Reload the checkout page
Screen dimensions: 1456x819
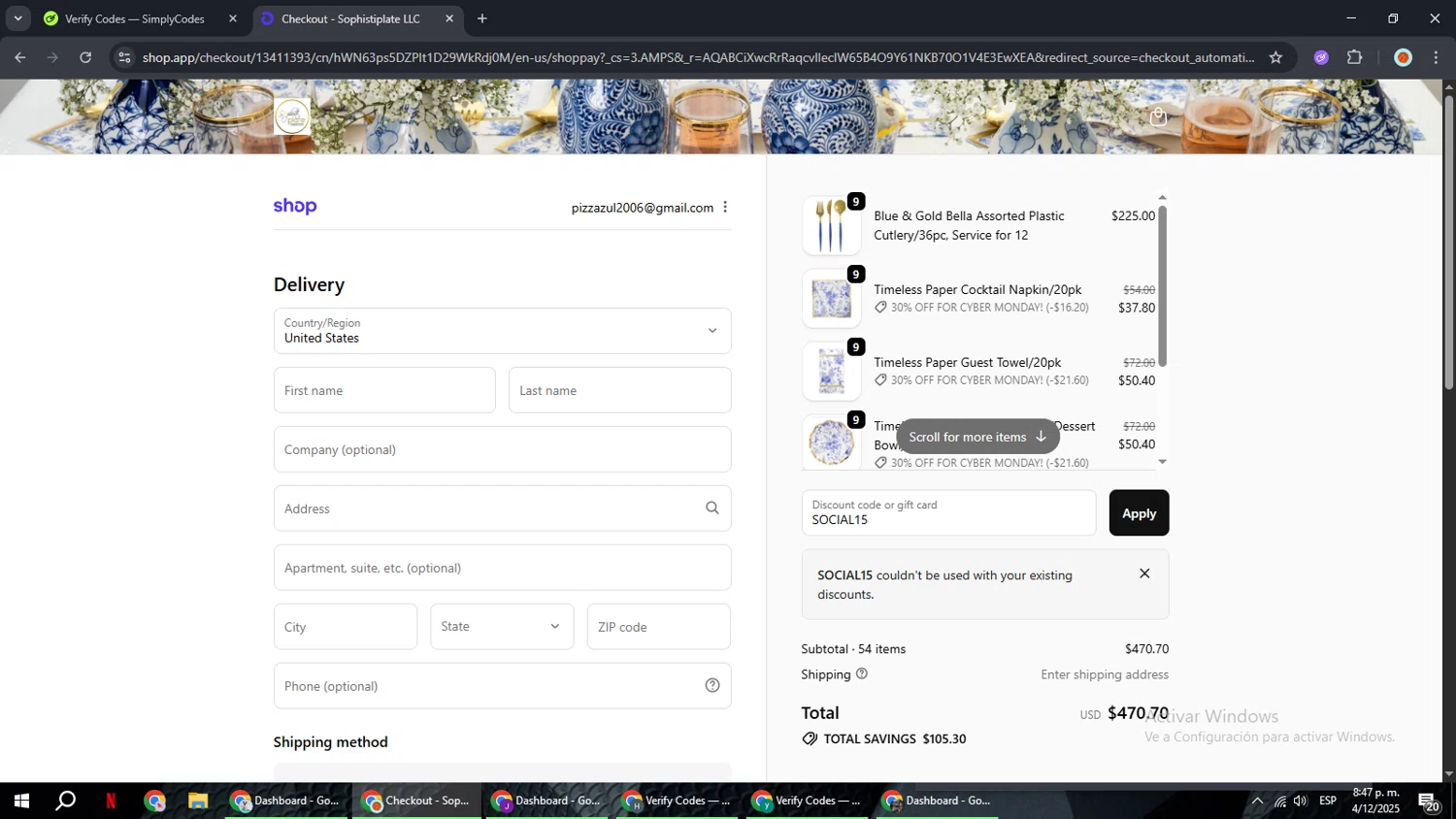(x=85, y=57)
